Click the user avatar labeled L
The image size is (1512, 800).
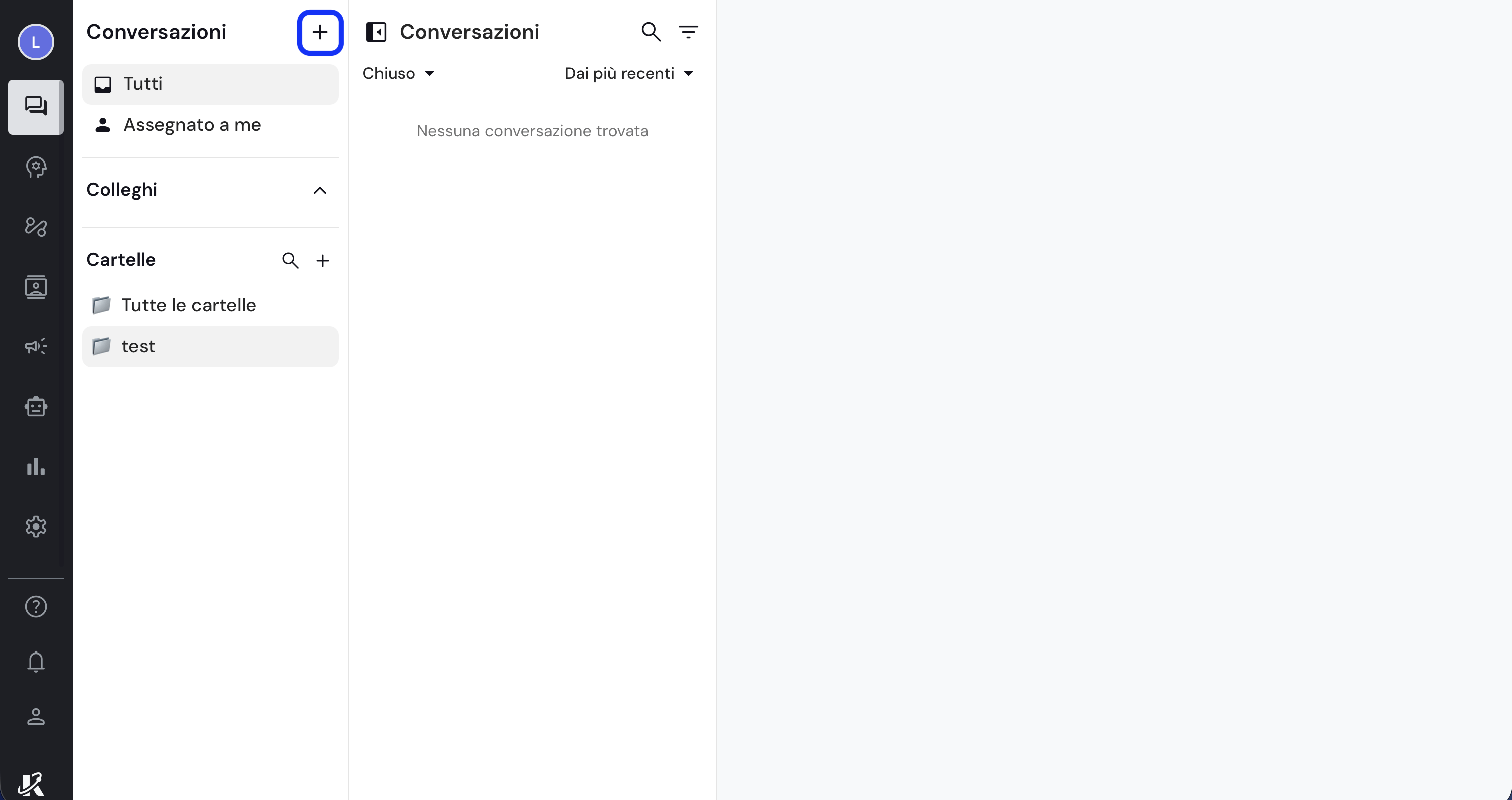36,42
